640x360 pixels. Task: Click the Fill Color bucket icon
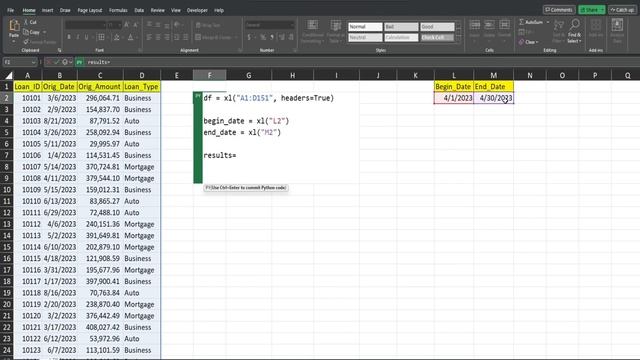(x=116, y=37)
